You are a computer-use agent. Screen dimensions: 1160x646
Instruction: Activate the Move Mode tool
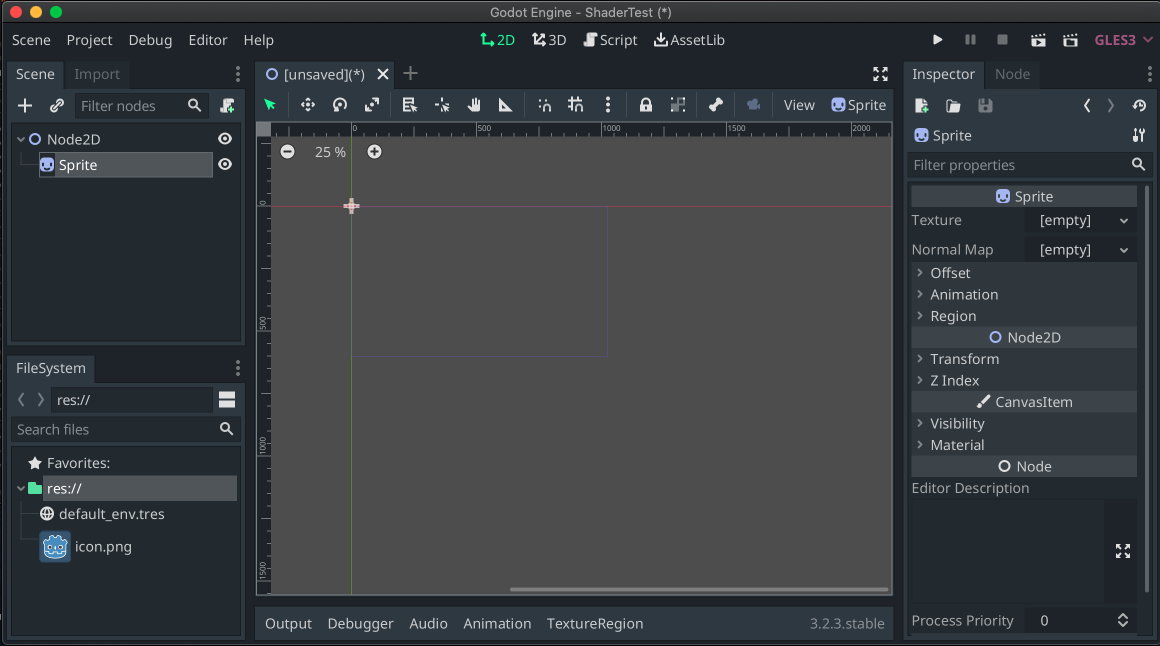pos(307,104)
